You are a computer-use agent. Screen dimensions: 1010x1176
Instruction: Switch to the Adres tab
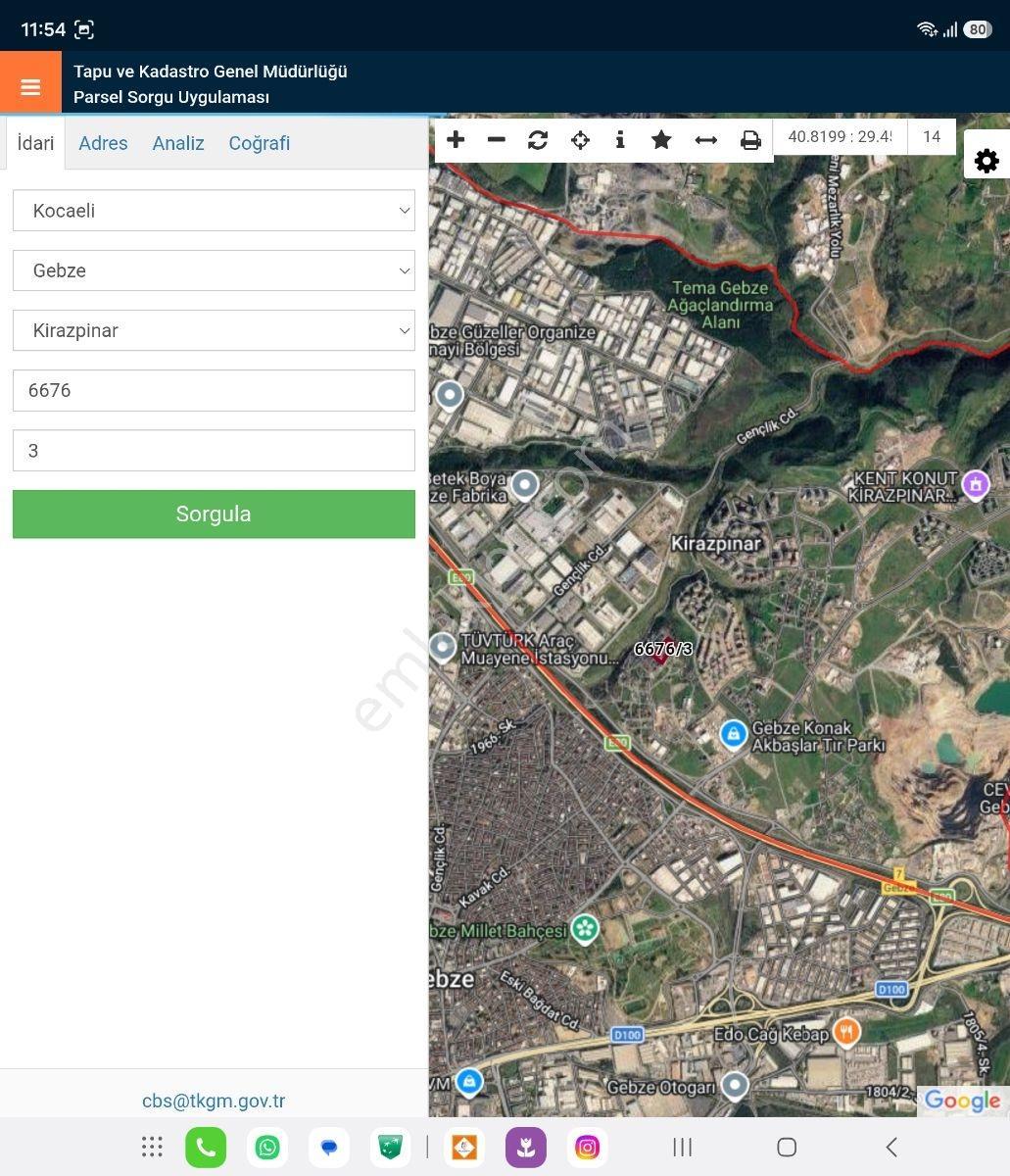tap(103, 143)
